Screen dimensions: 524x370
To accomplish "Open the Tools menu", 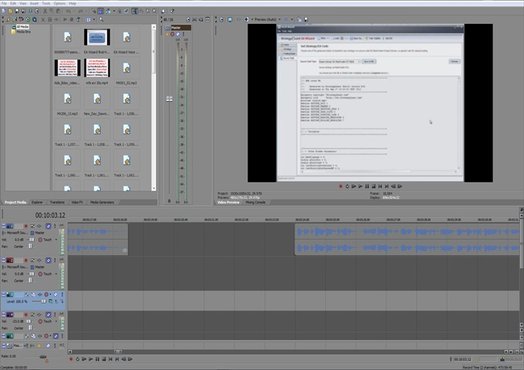I will click(x=46, y=3).
